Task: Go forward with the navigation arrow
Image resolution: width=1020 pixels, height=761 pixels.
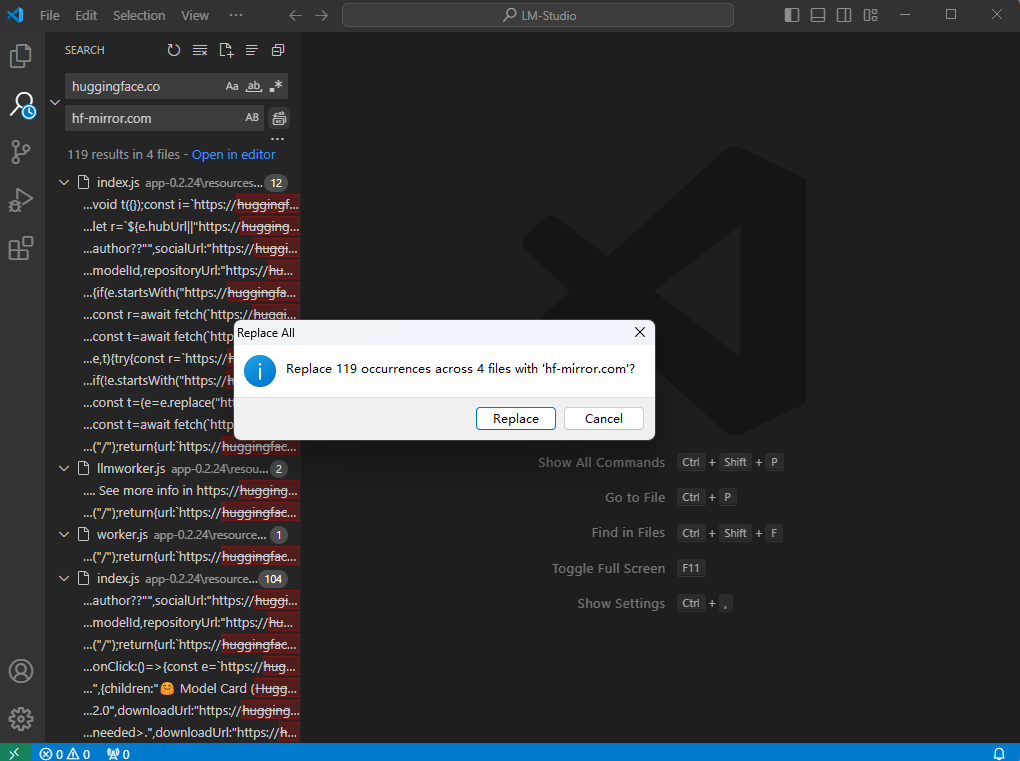Action: tap(321, 15)
